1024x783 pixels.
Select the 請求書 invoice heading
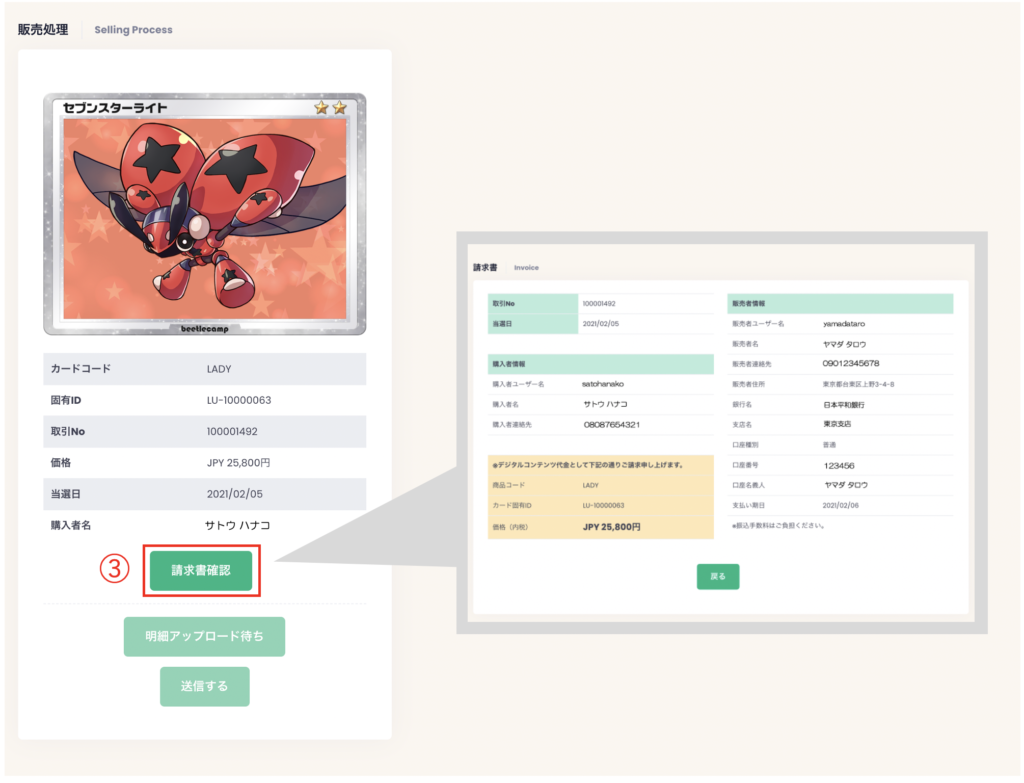point(485,268)
